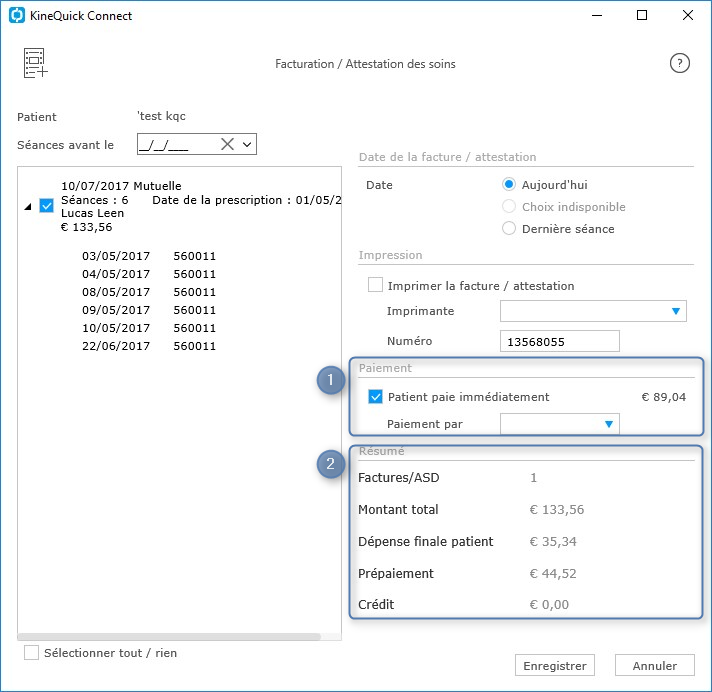Select the 03/05/2017 session row

pyautogui.click(x=148, y=256)
